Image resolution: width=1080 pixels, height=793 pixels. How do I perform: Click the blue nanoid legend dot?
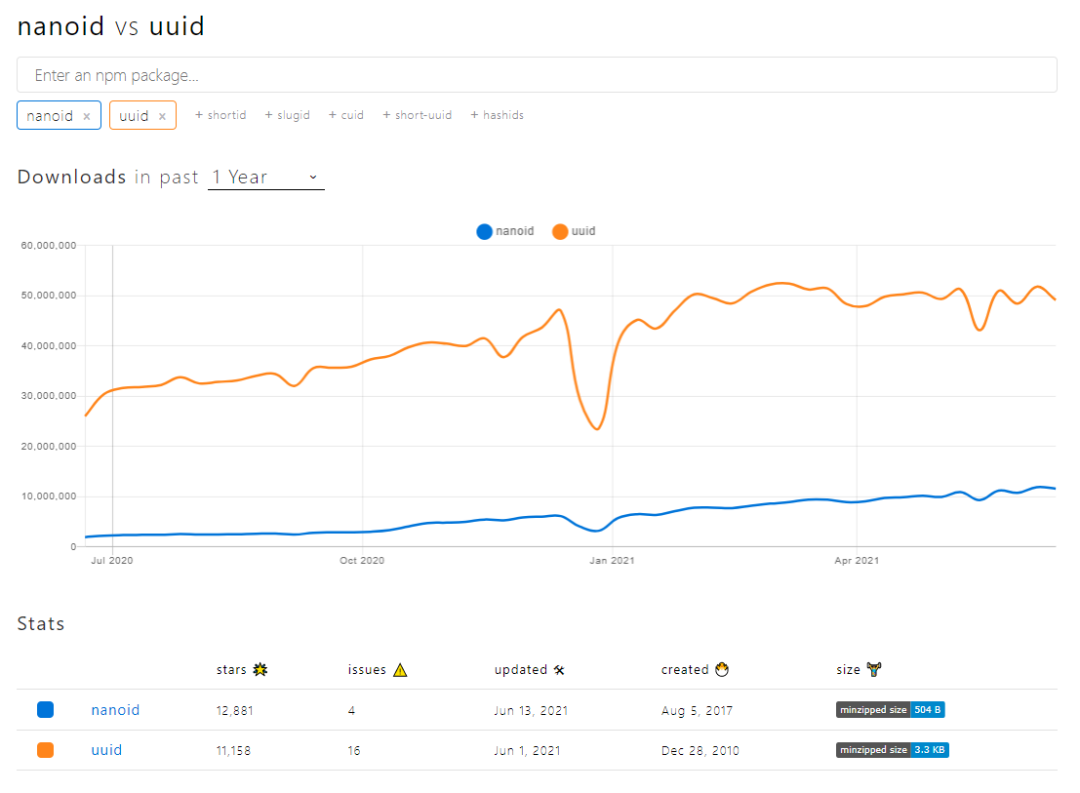tap(485, 231)
